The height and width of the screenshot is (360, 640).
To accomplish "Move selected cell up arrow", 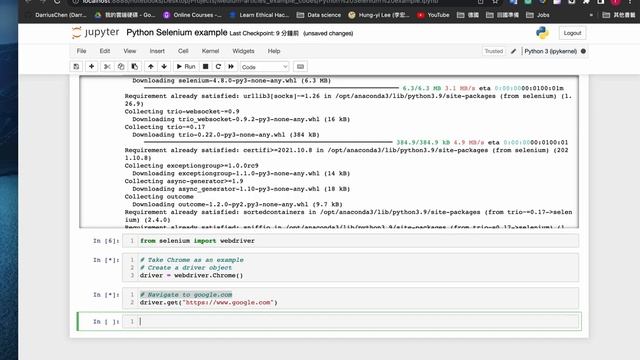I will coord(151,67).
